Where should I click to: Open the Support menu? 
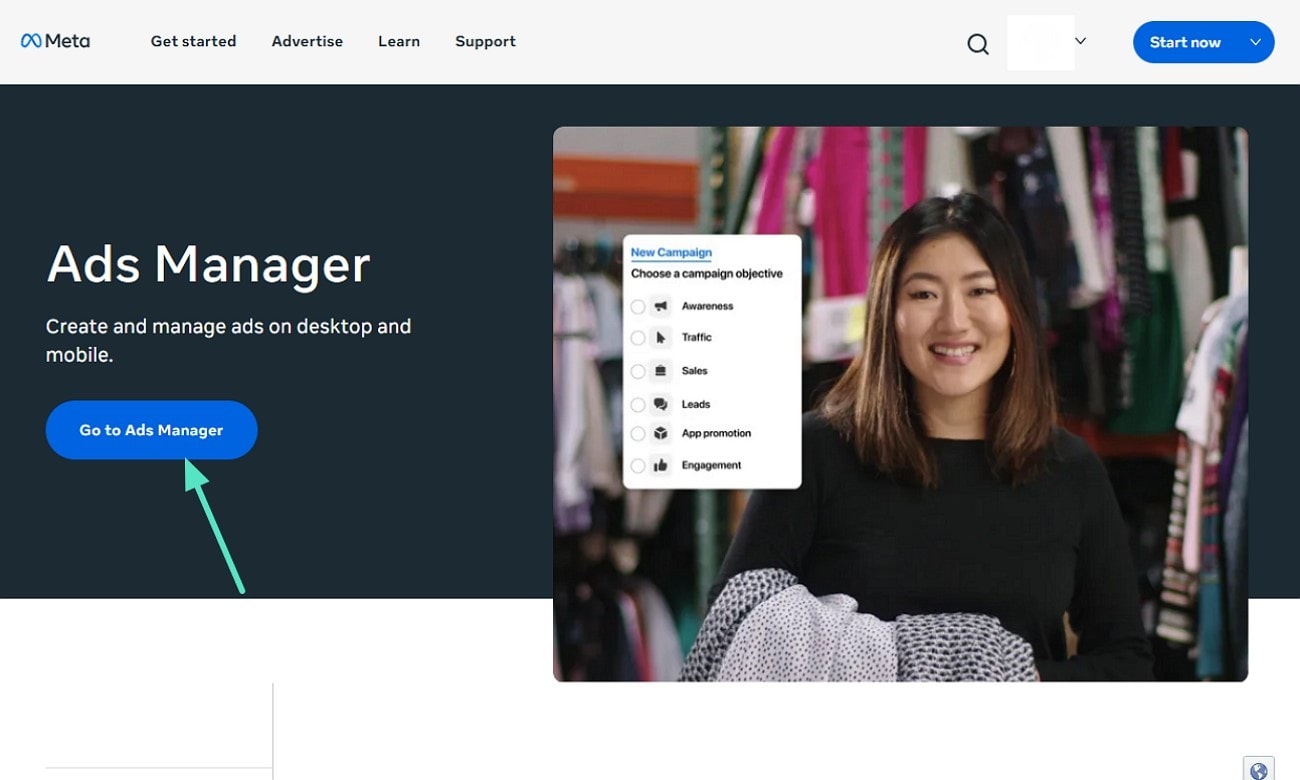485,41
